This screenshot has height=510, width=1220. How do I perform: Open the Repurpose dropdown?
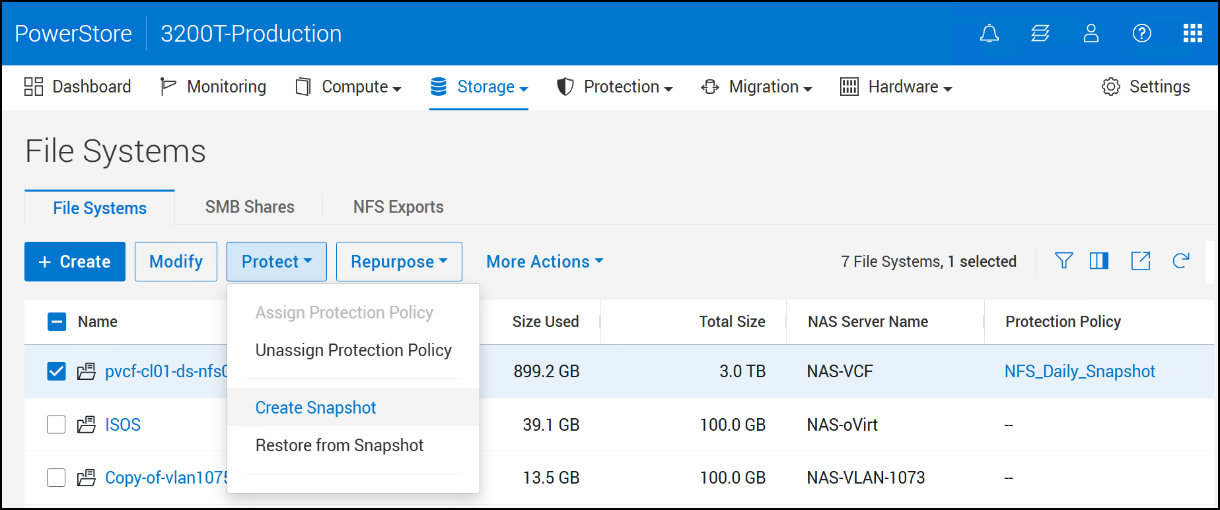[399, 262]
